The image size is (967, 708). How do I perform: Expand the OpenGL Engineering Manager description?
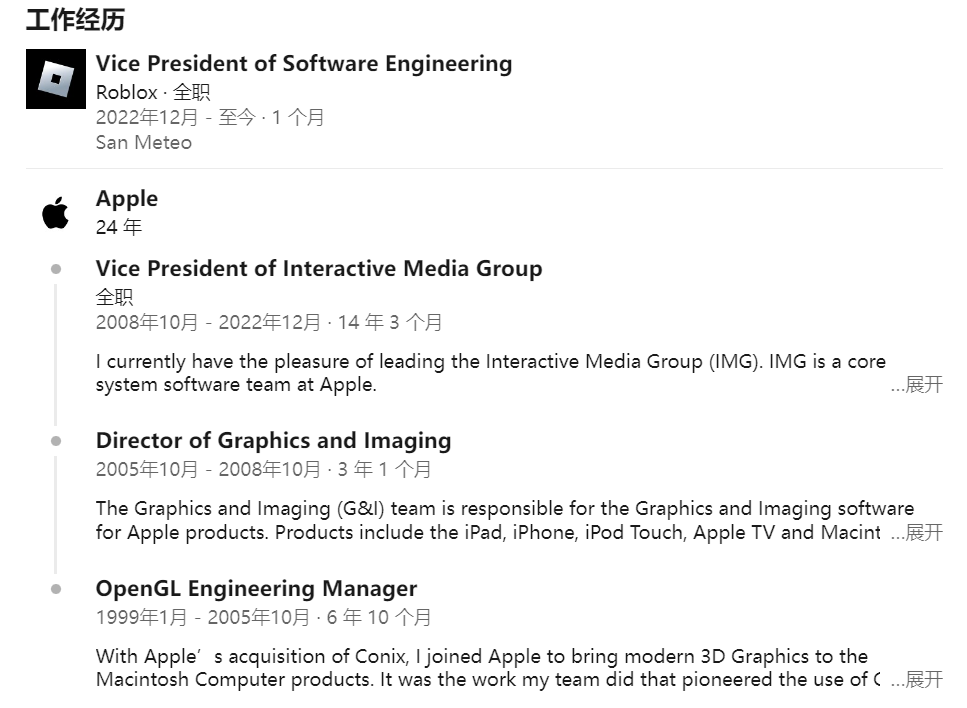917,680
